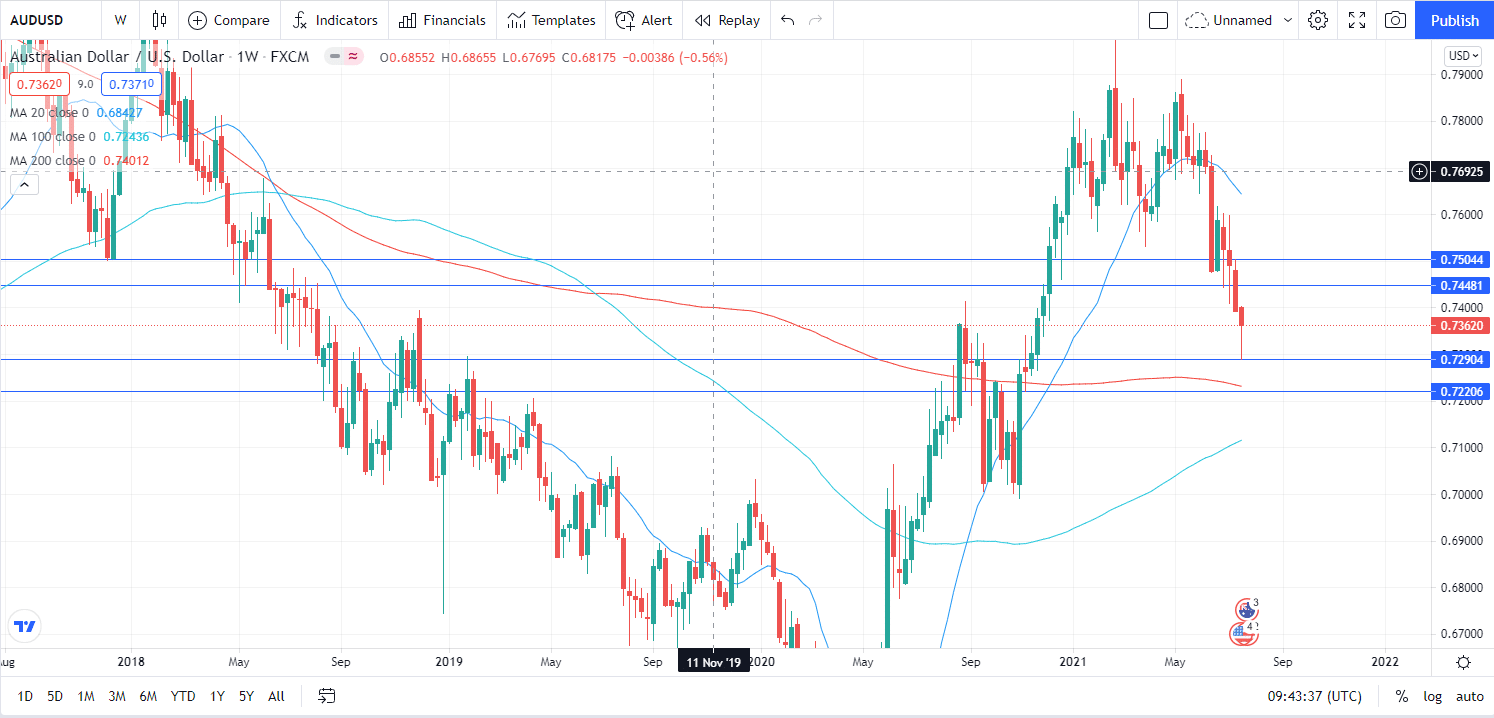Screen dimensions: 1494x718
Task: Click the 0.75044 horizontal line price label
Action: (x=1462, y=259)
